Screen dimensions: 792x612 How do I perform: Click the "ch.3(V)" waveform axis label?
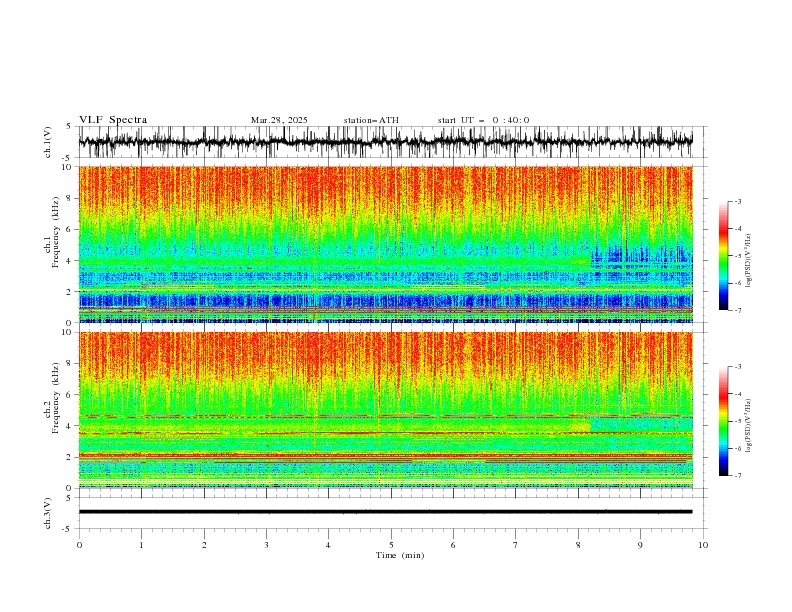click(48, 513)
